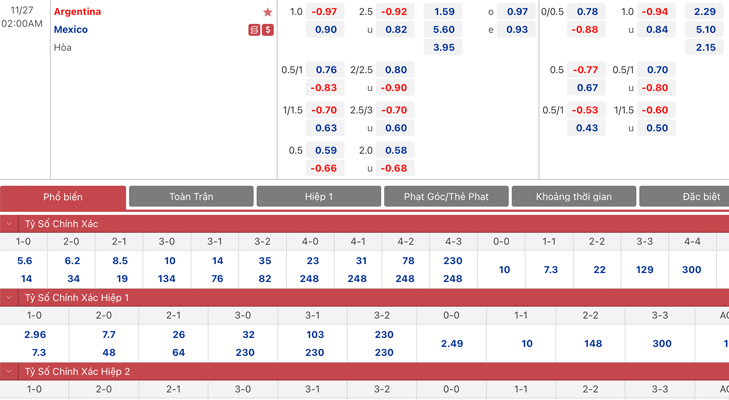The width and height of the screenshot is (729, 400).
Task: Switch to Hiệp 1 tab
Action: 319,197
